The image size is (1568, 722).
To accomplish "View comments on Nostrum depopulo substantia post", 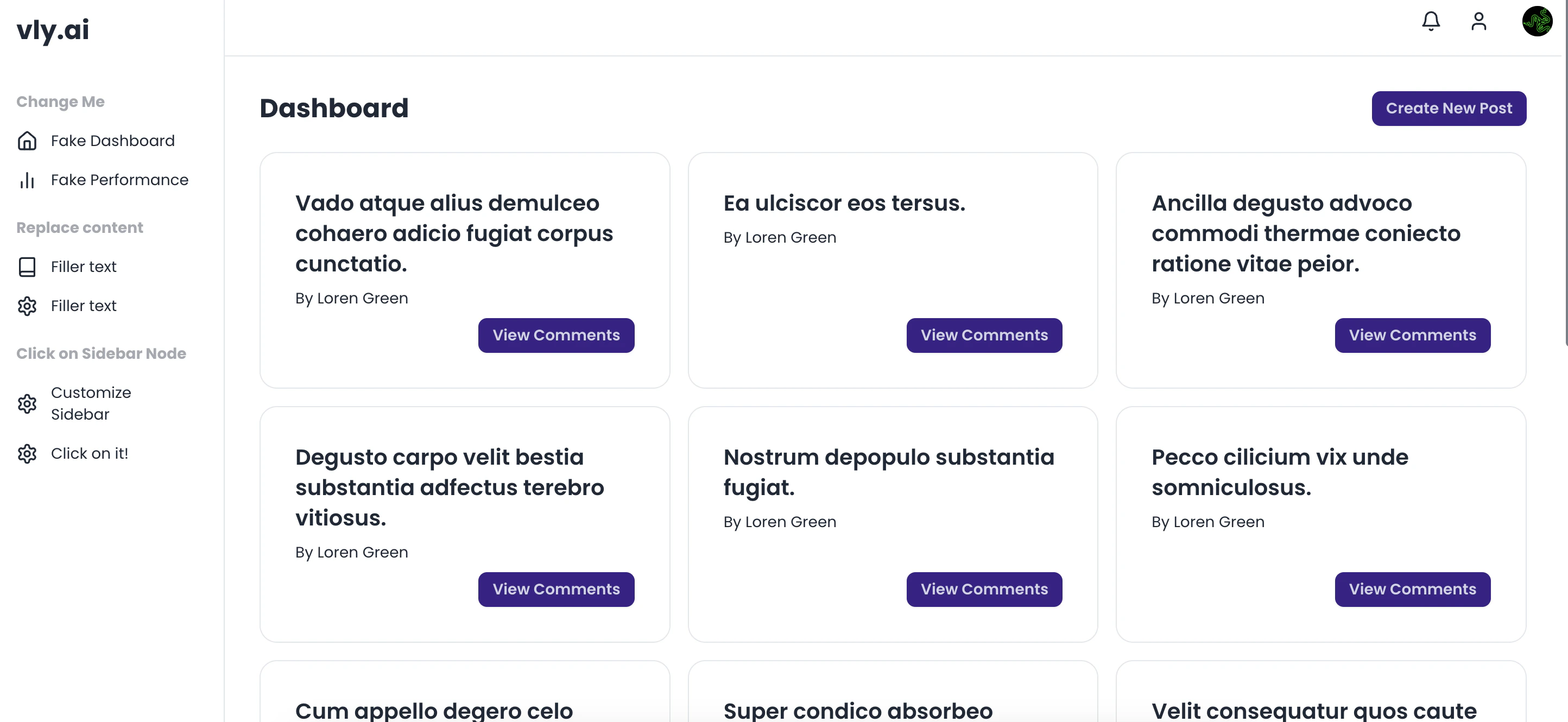I will point(984,590).
